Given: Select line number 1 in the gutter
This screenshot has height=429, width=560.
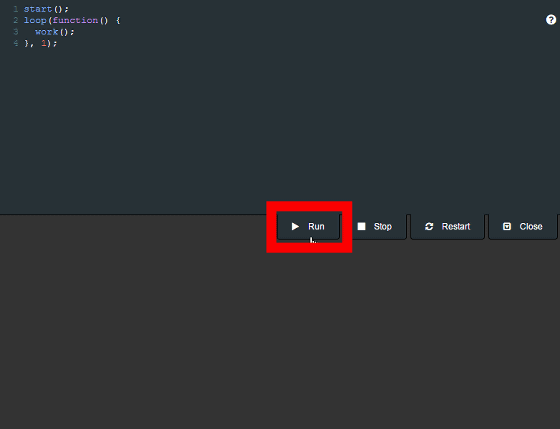Looking at the screenshot, I should pos(16,9).
